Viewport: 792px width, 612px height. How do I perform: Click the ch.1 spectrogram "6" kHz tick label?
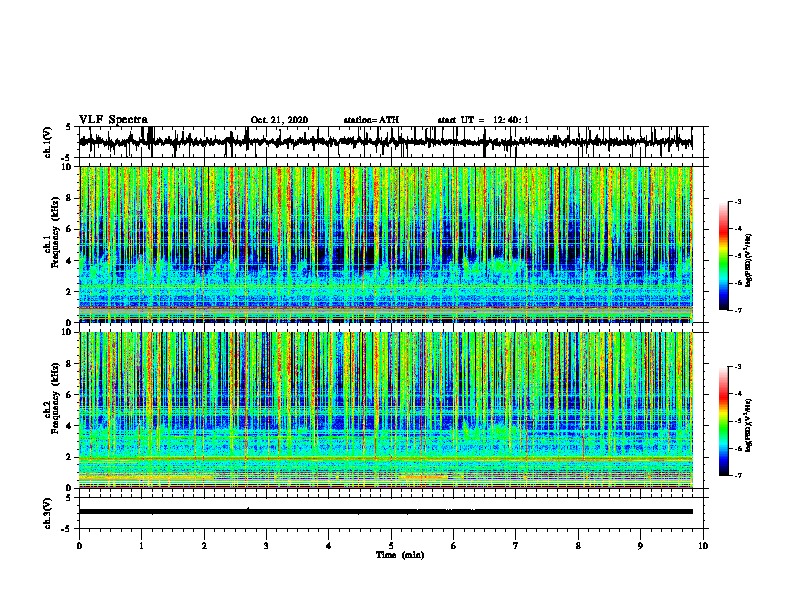pos(70,229)
